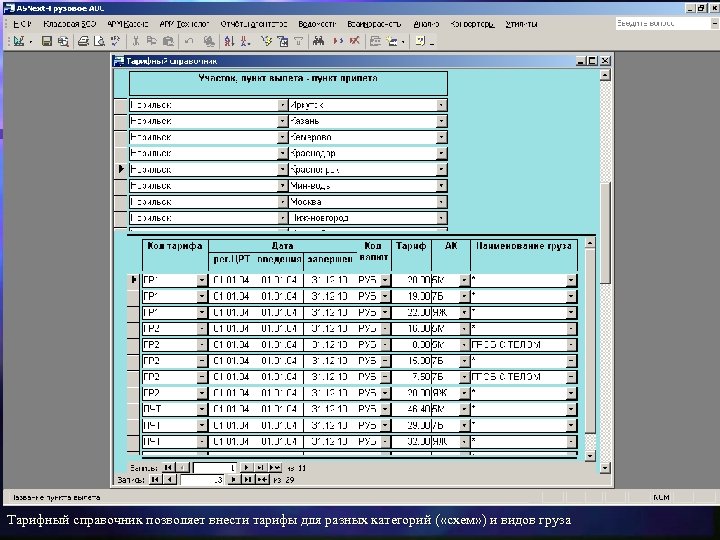The height and width of the screenshot is (540, 720).
Task: Click the tariff subform scrollbar down arrow
Action: pyautogui.click(x=590, y=456)
